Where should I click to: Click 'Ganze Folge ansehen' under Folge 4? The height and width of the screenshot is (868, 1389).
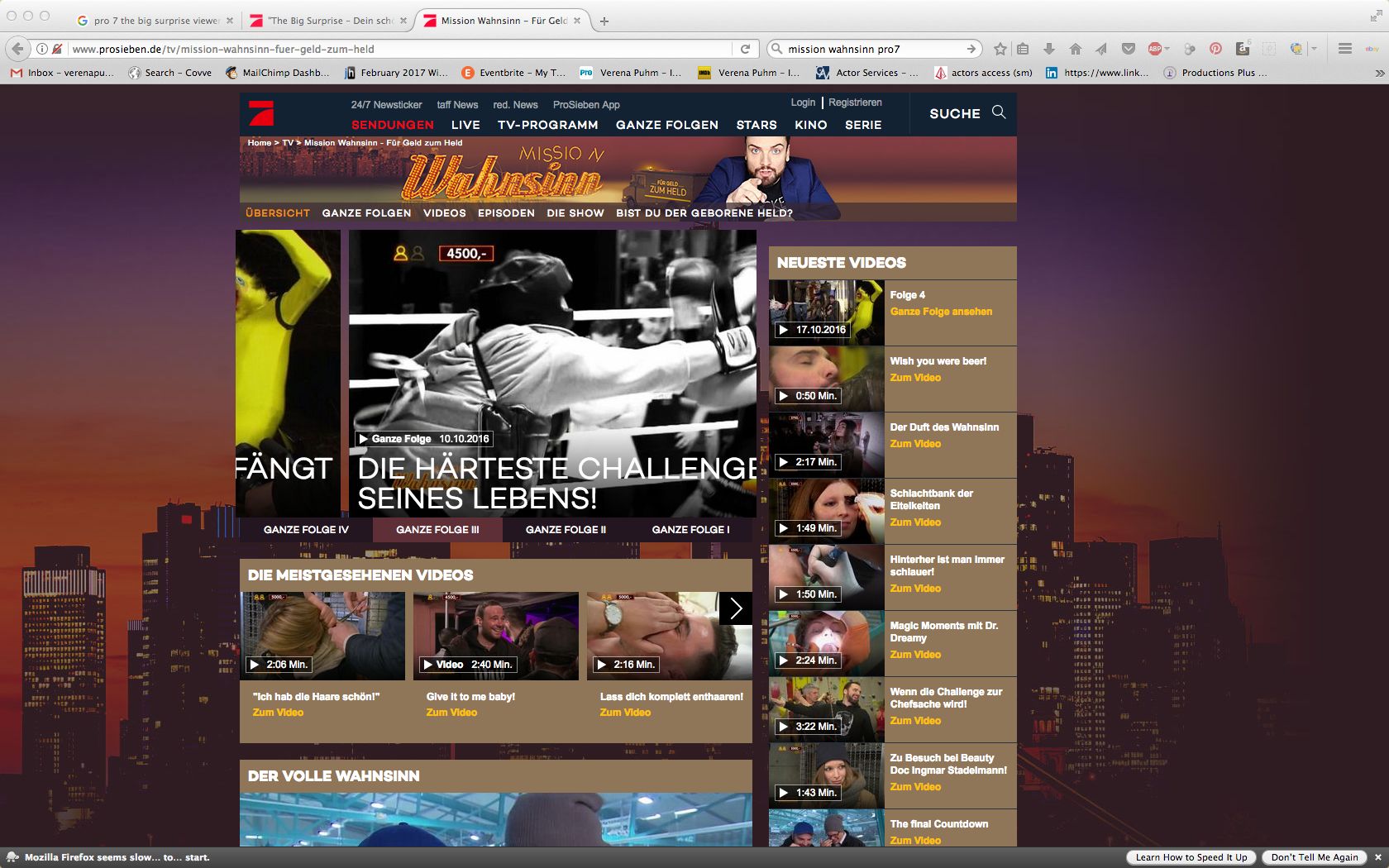(941, 312)
